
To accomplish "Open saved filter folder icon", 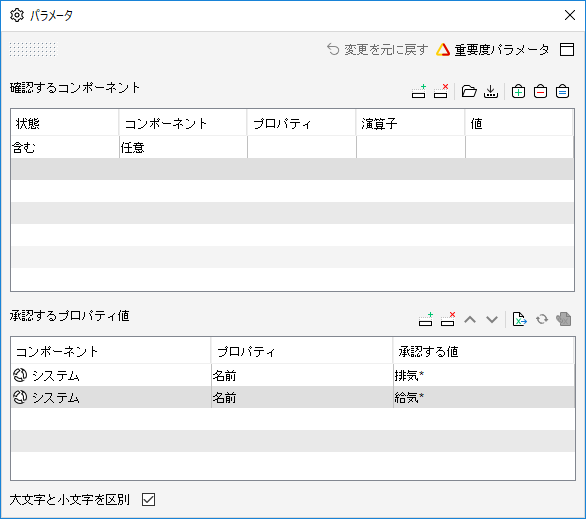I will pos(469,91).
